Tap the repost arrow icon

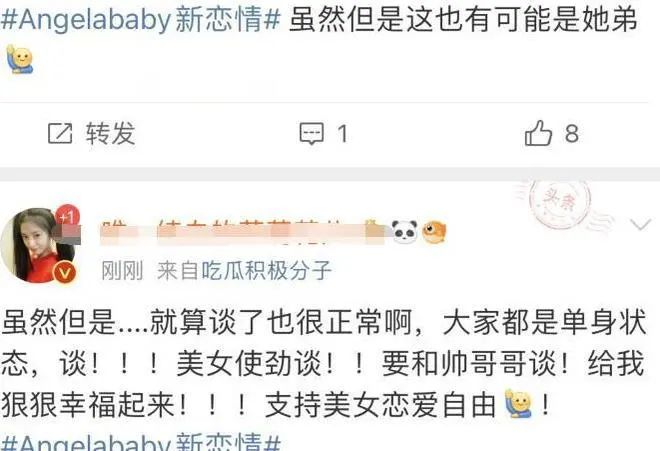coord(60,133)
